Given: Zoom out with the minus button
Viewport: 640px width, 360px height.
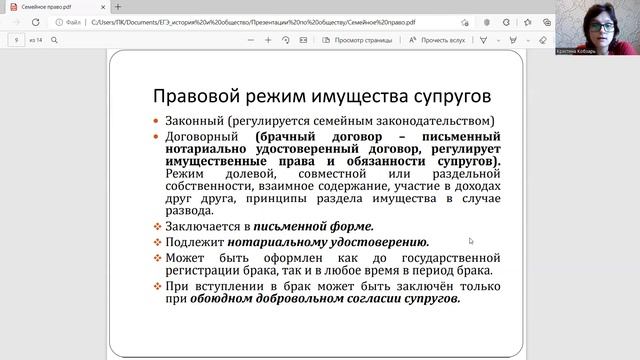Looking at the screenshot, I should (x=251, y=40).
